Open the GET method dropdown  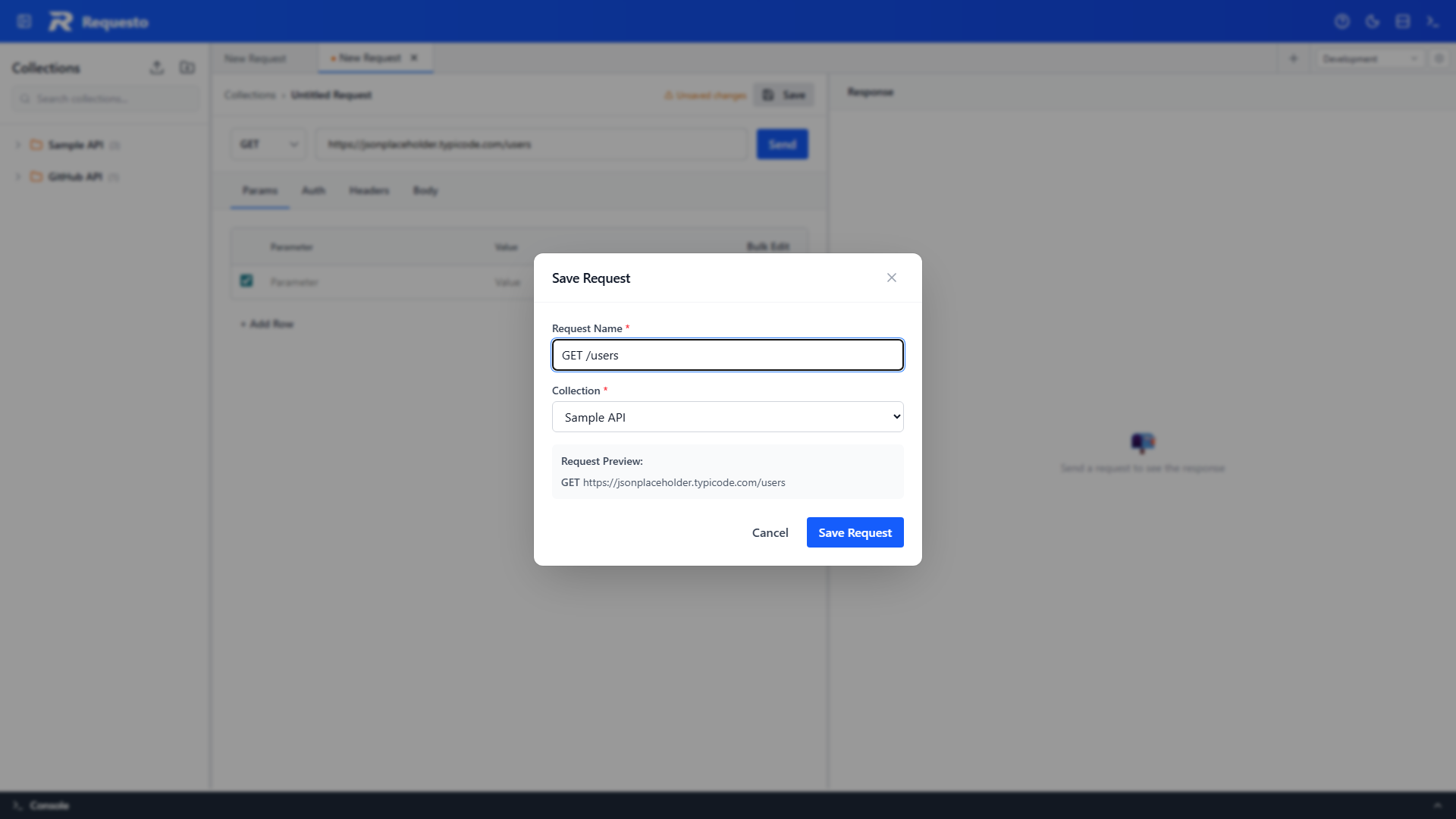(268, 143)
